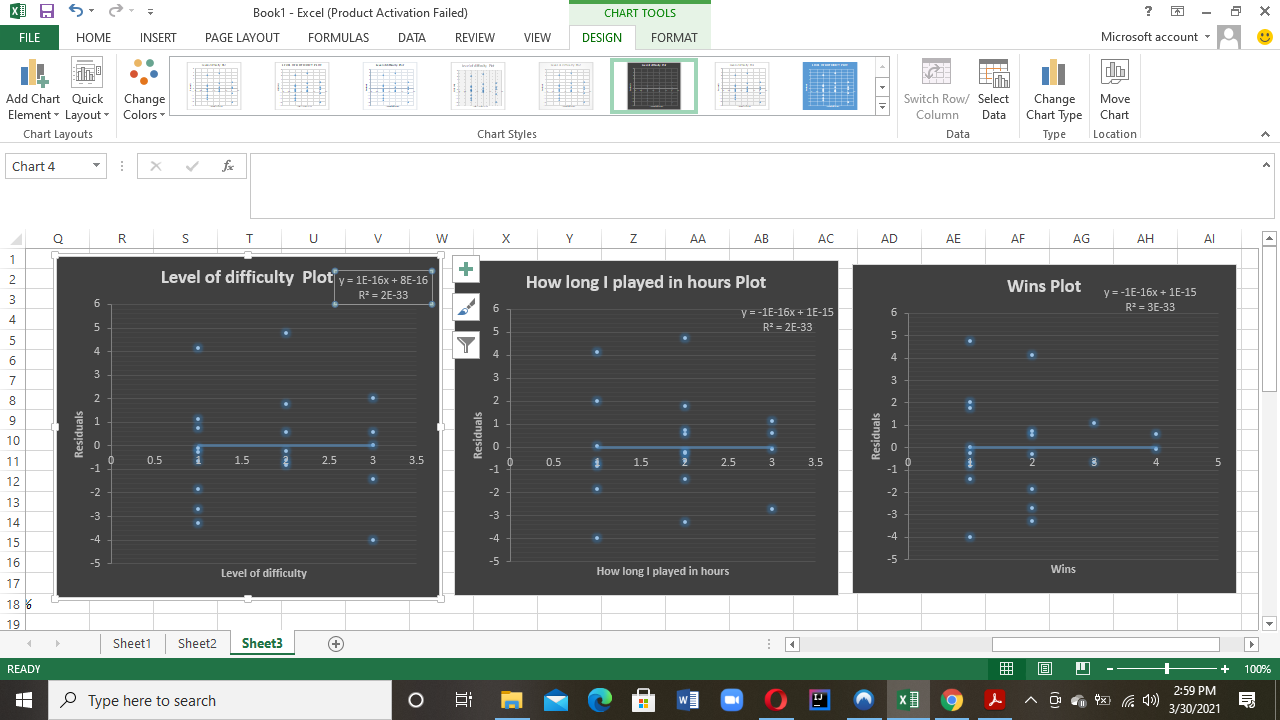Select trendline equation label in Wins Plot

[1149, 299]
